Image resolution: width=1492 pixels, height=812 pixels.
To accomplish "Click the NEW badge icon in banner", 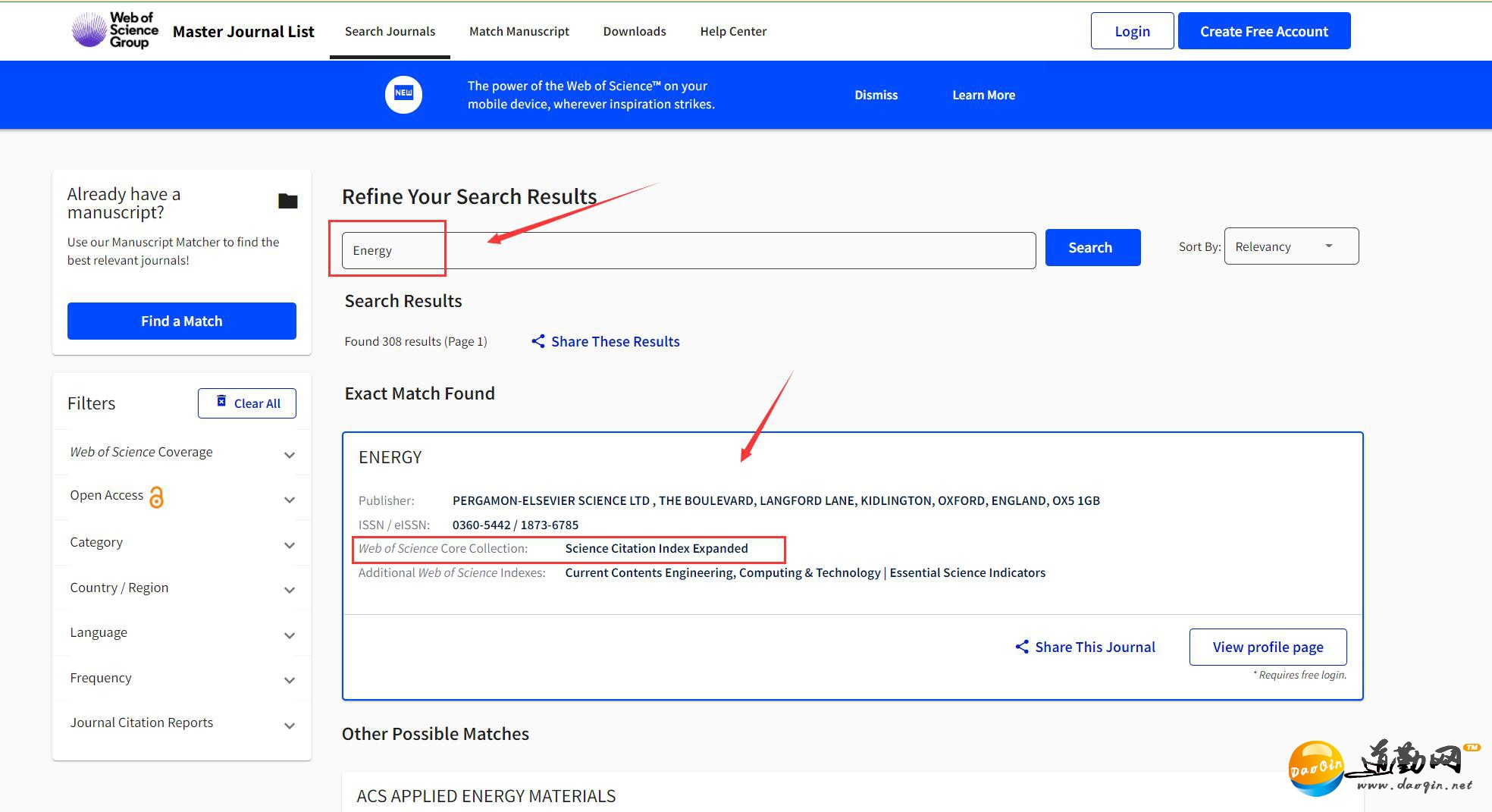I will (x=403, y=95).
